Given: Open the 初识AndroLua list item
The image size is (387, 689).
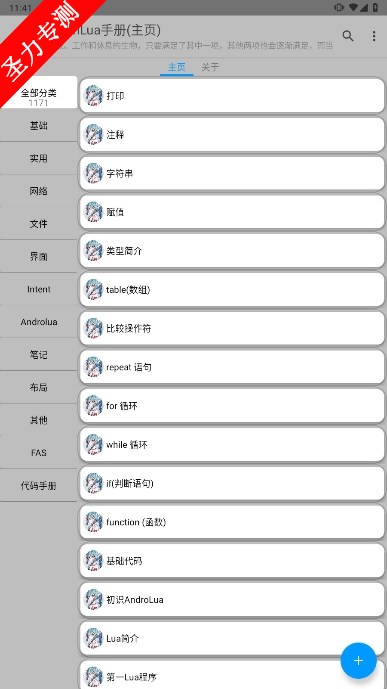Looking at the screenshot, I should [x=232, y=599].
